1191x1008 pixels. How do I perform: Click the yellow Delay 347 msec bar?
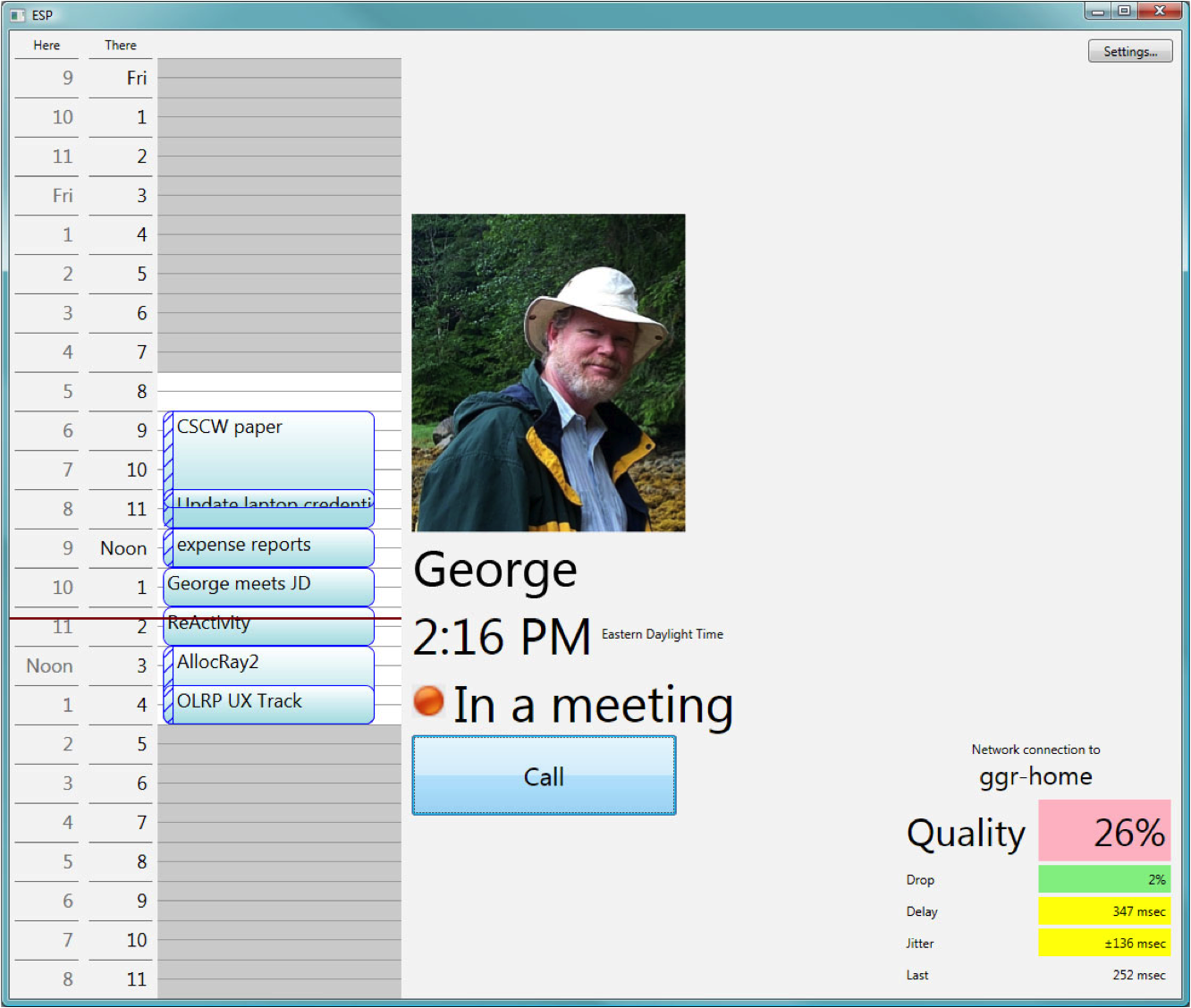(x=1103, y=911)
